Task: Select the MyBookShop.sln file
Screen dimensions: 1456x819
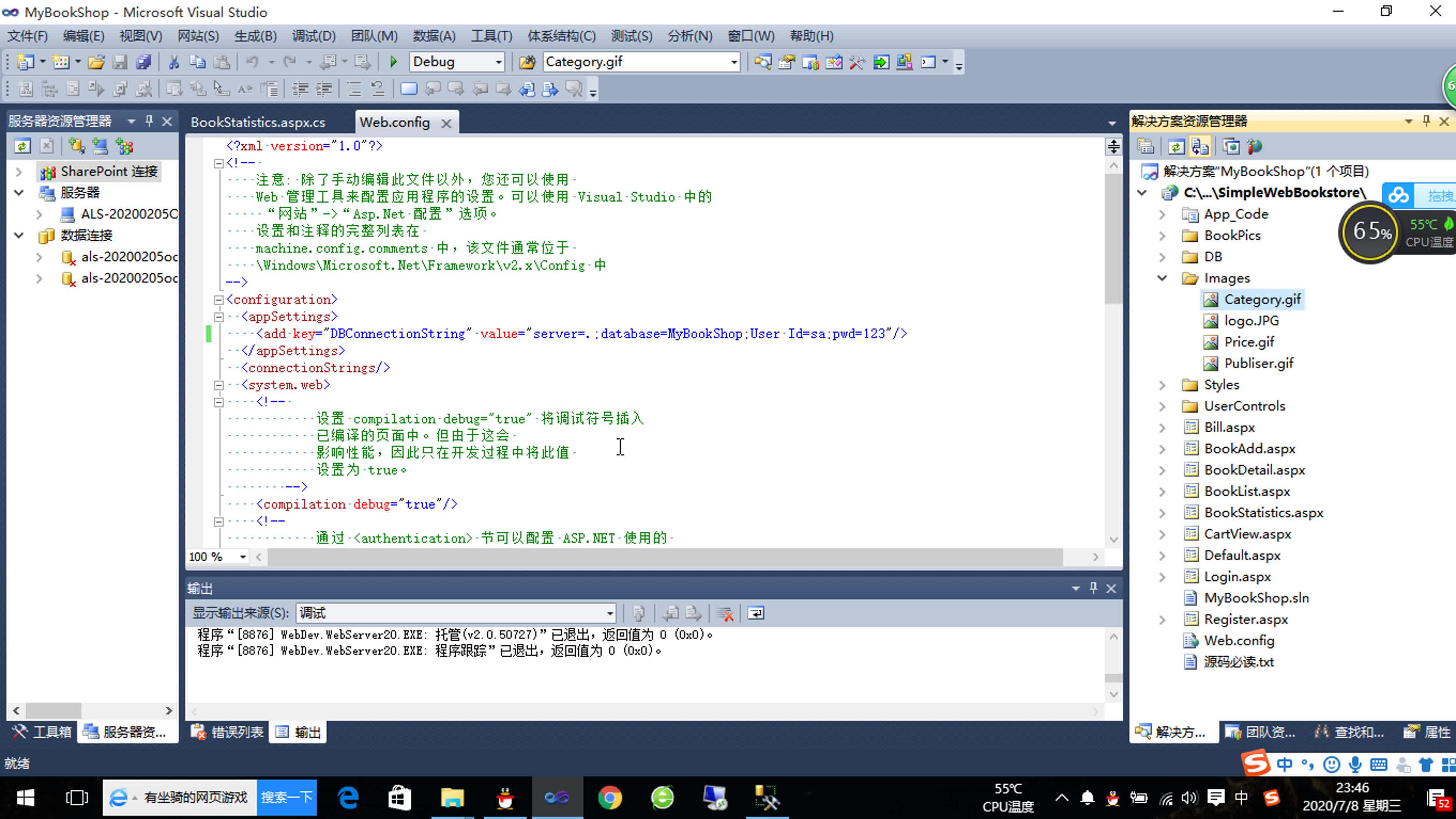Action: pos(1256,598)
